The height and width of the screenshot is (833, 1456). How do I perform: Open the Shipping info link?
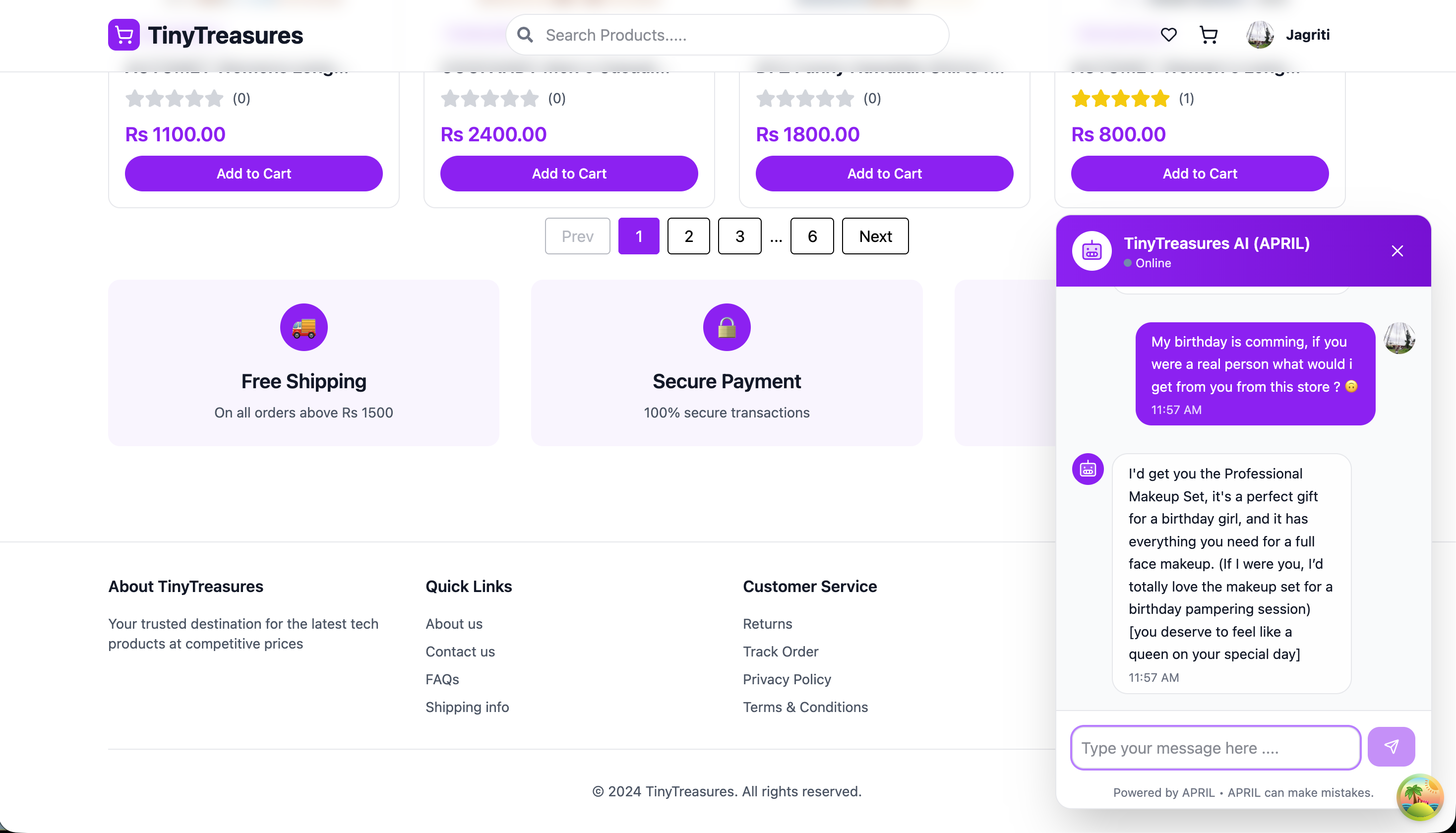click(468, 707)
